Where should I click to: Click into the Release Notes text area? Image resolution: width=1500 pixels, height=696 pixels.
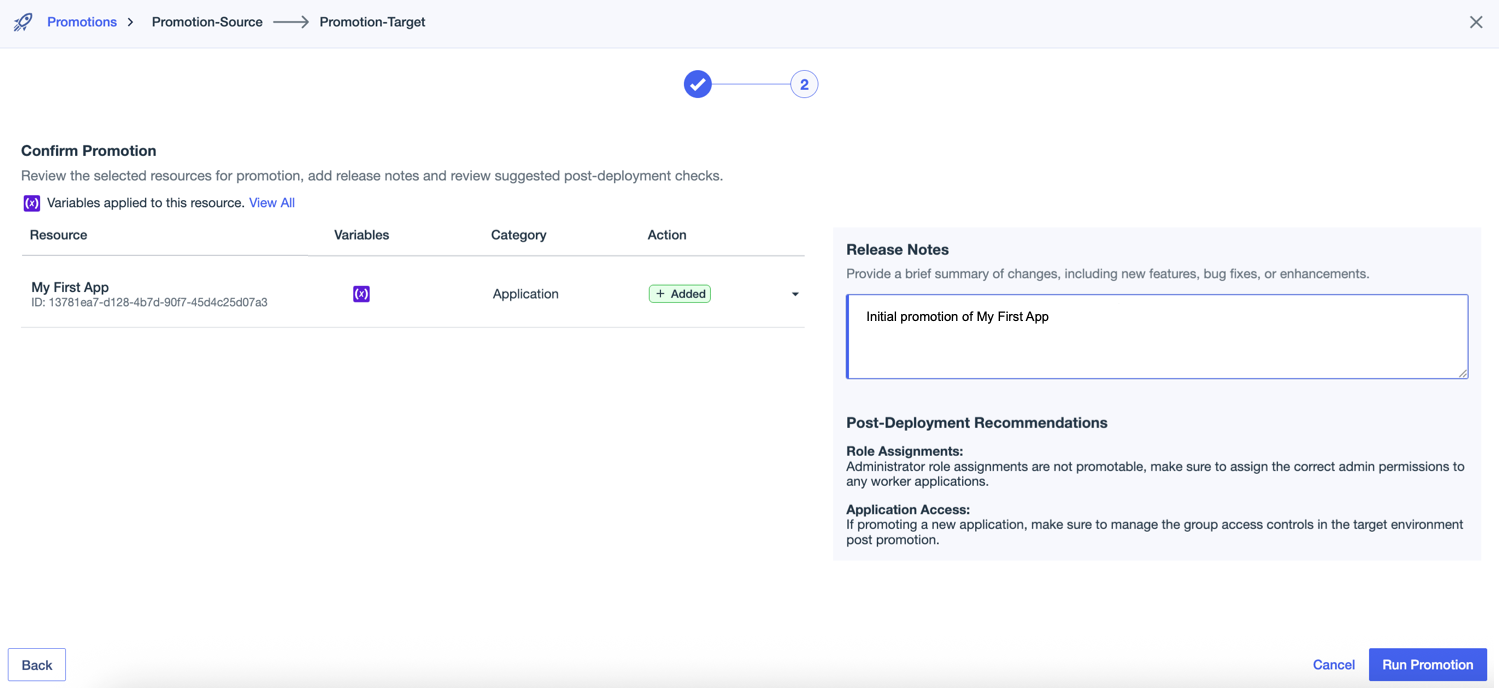[1157, 336]
